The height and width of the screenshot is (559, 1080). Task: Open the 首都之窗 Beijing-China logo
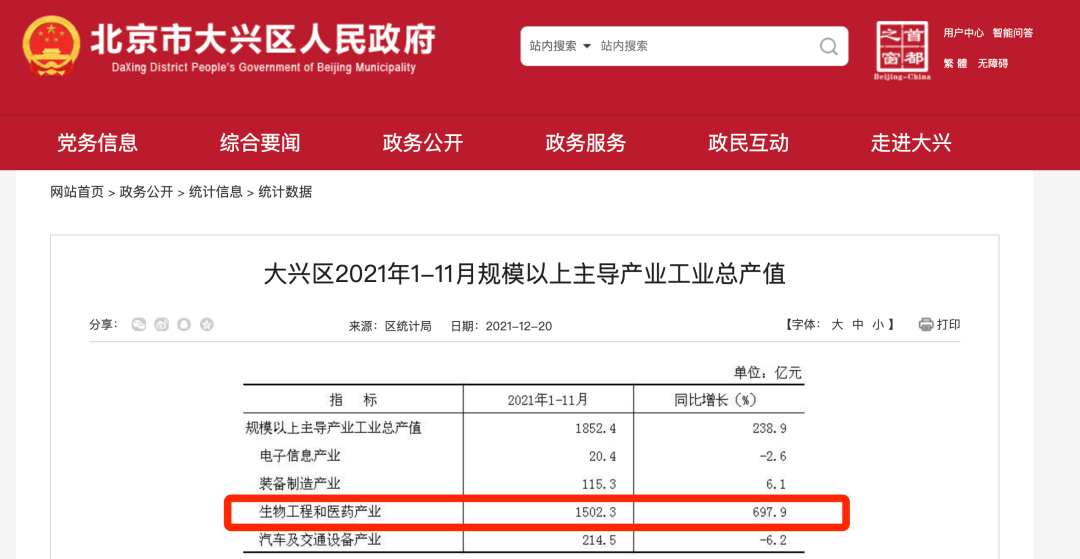(x=902, y=50)
